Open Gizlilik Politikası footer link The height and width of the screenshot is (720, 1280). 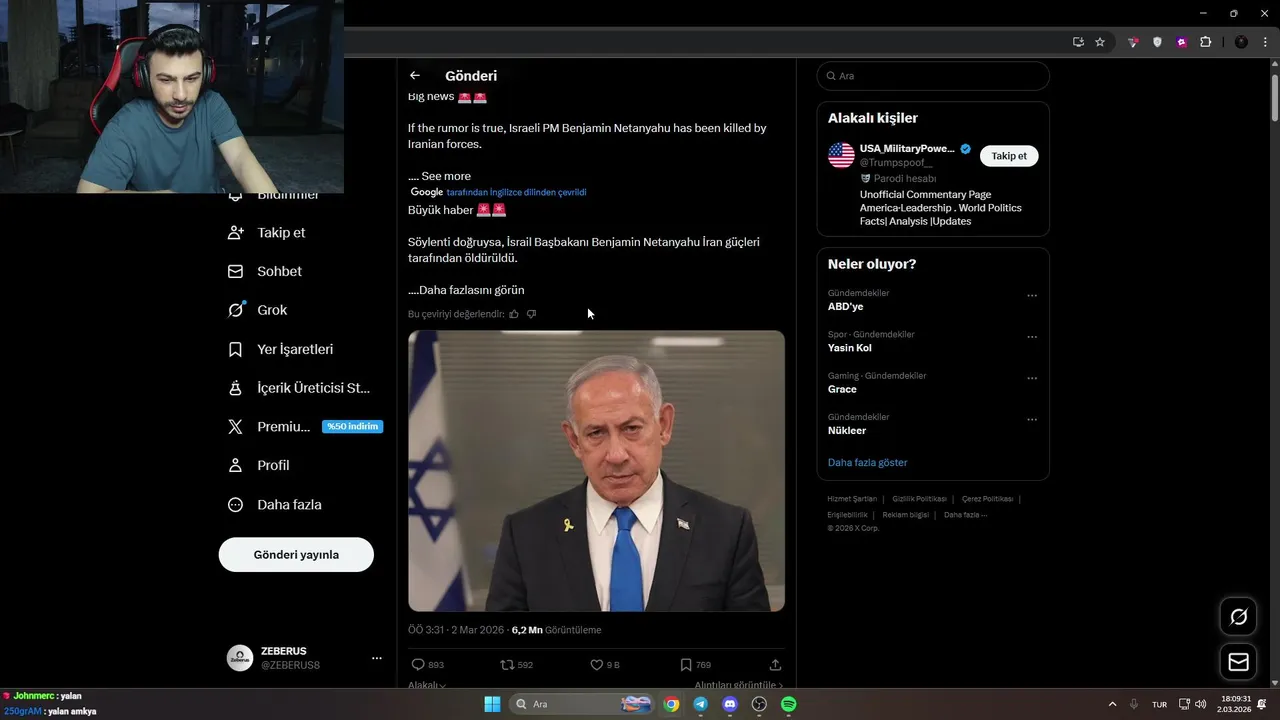tap(919, 499)
